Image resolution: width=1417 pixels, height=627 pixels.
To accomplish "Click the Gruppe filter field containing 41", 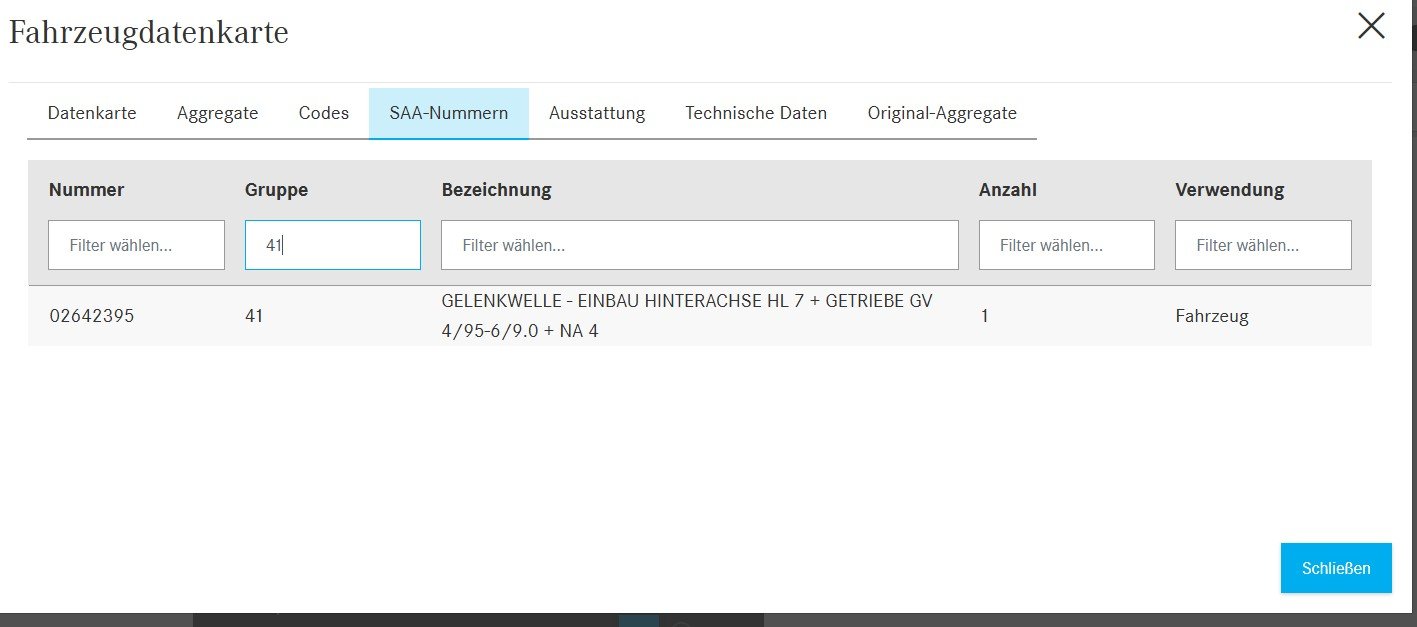I will point(333,245).
